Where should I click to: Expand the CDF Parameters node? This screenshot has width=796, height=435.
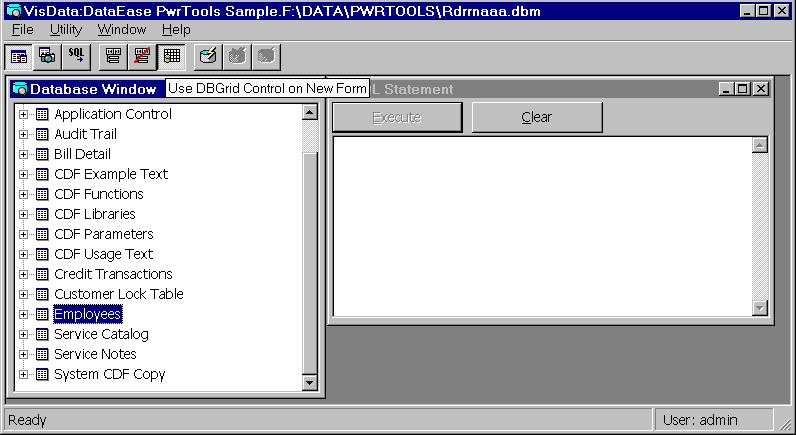coord(23,235)
